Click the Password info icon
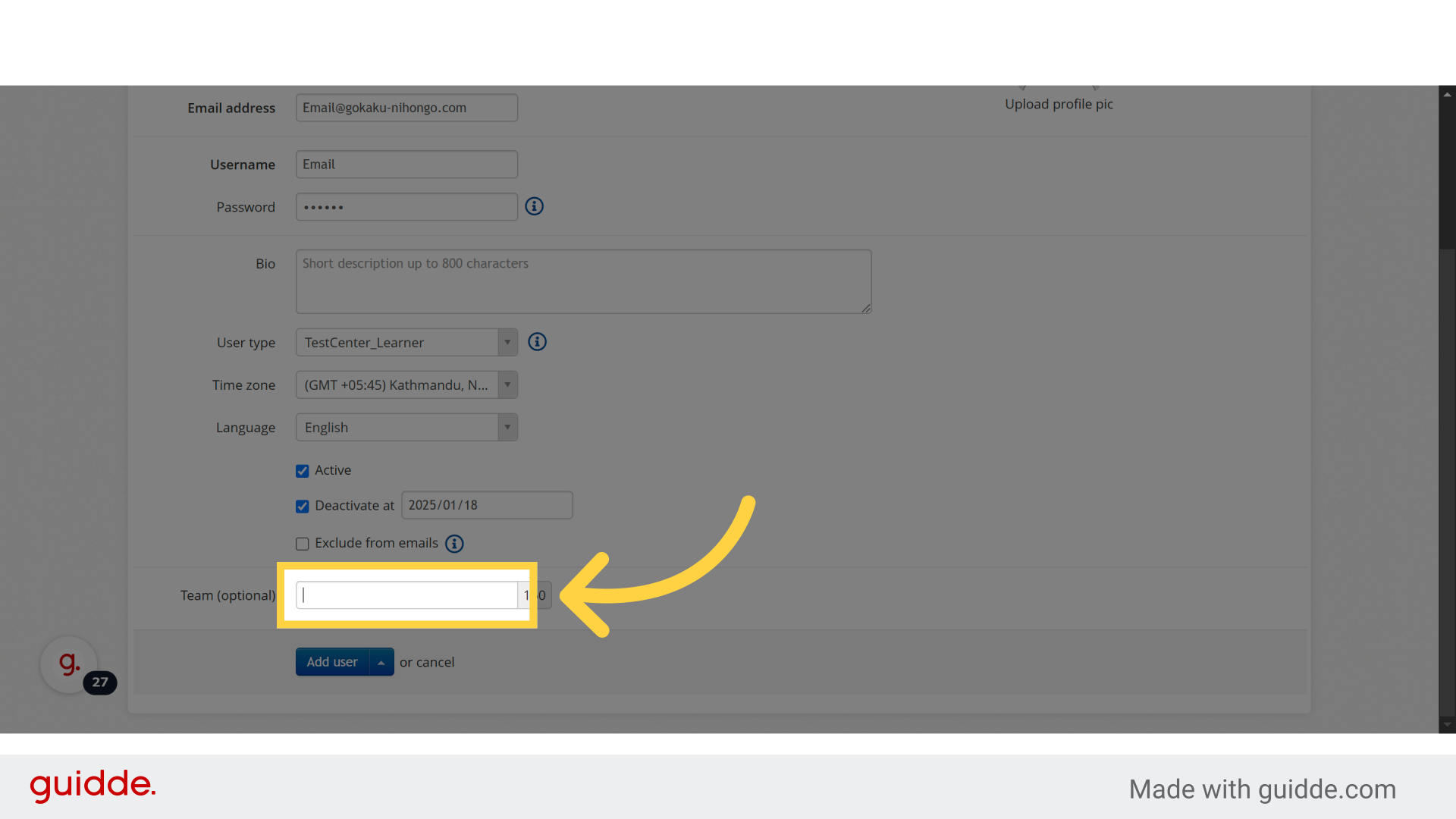Viewport: 1456px width, 819px height. tap(534, 206)
